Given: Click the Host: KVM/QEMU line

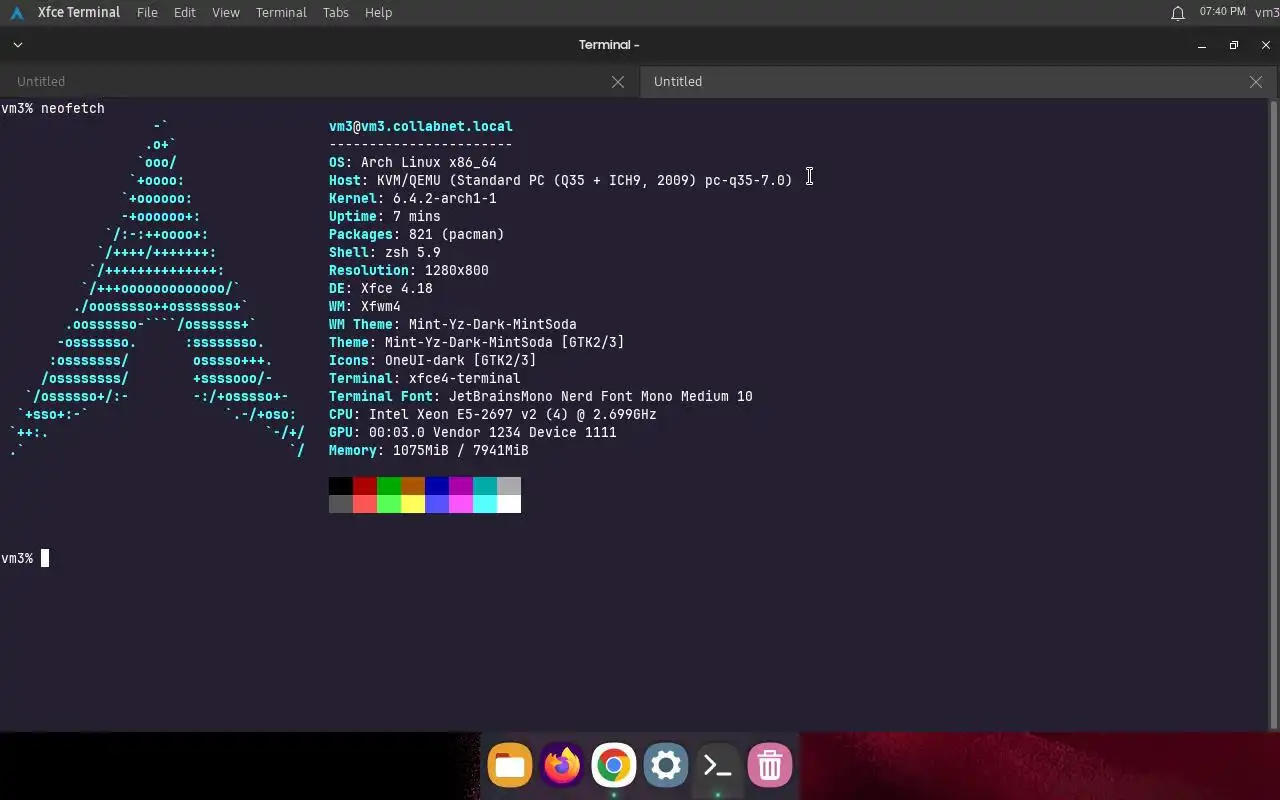Looking at the screenshot, I should click(x=561, y=180).
